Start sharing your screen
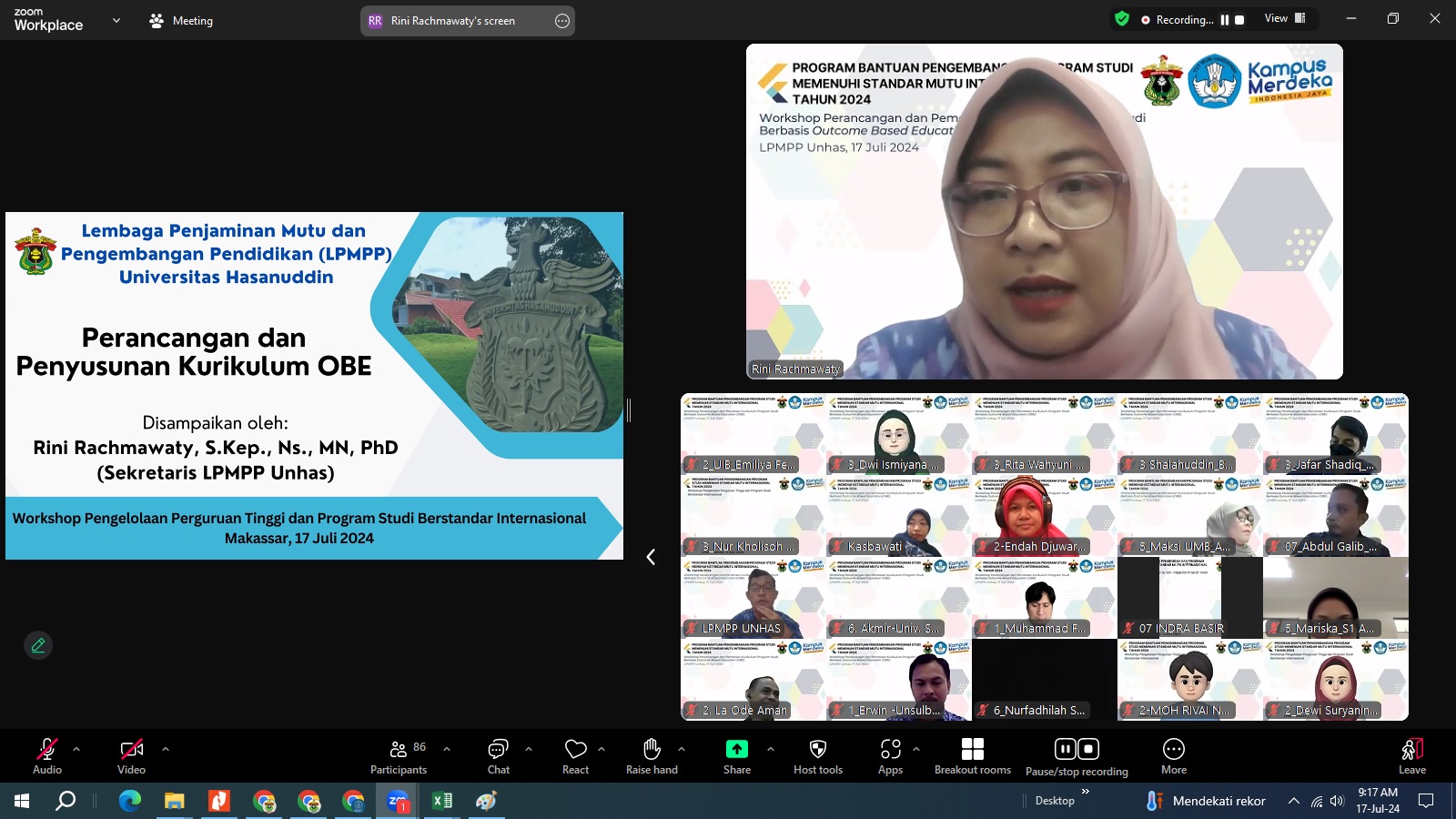 pos(735,753)
